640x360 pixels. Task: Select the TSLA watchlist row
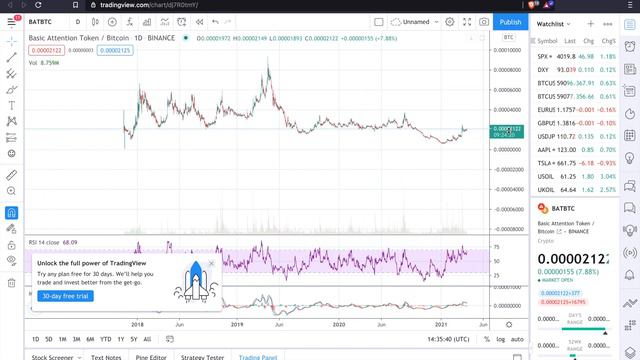(575, 163)
